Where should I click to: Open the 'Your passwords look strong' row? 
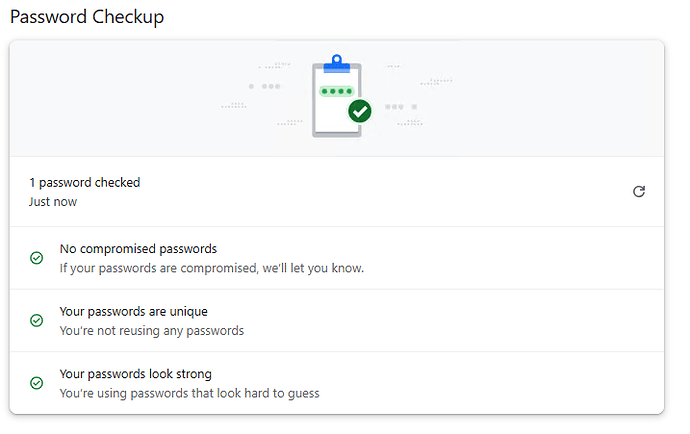point(337,383)
